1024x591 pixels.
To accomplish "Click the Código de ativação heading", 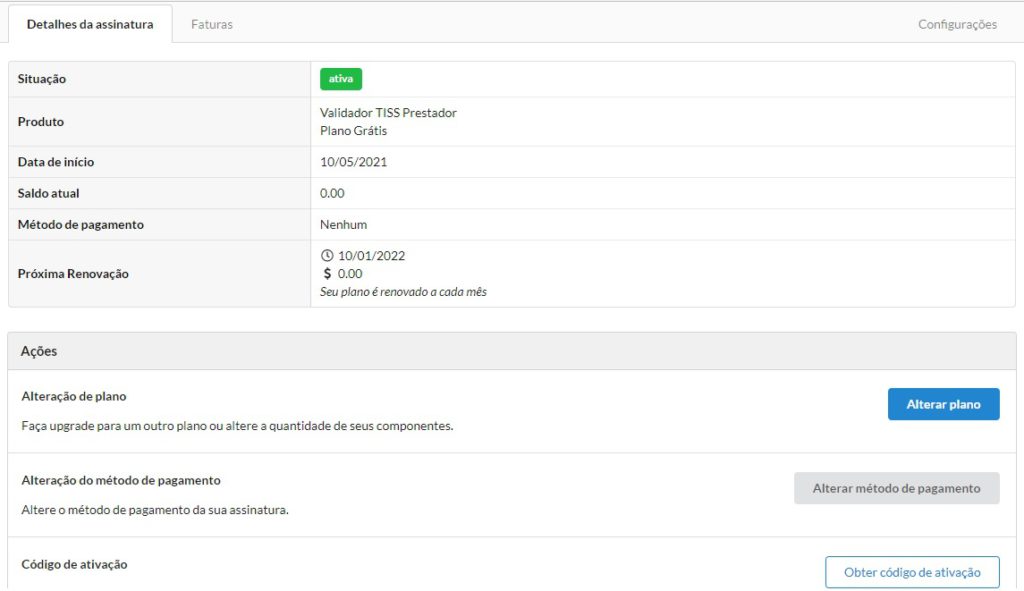I will (74, 565).
